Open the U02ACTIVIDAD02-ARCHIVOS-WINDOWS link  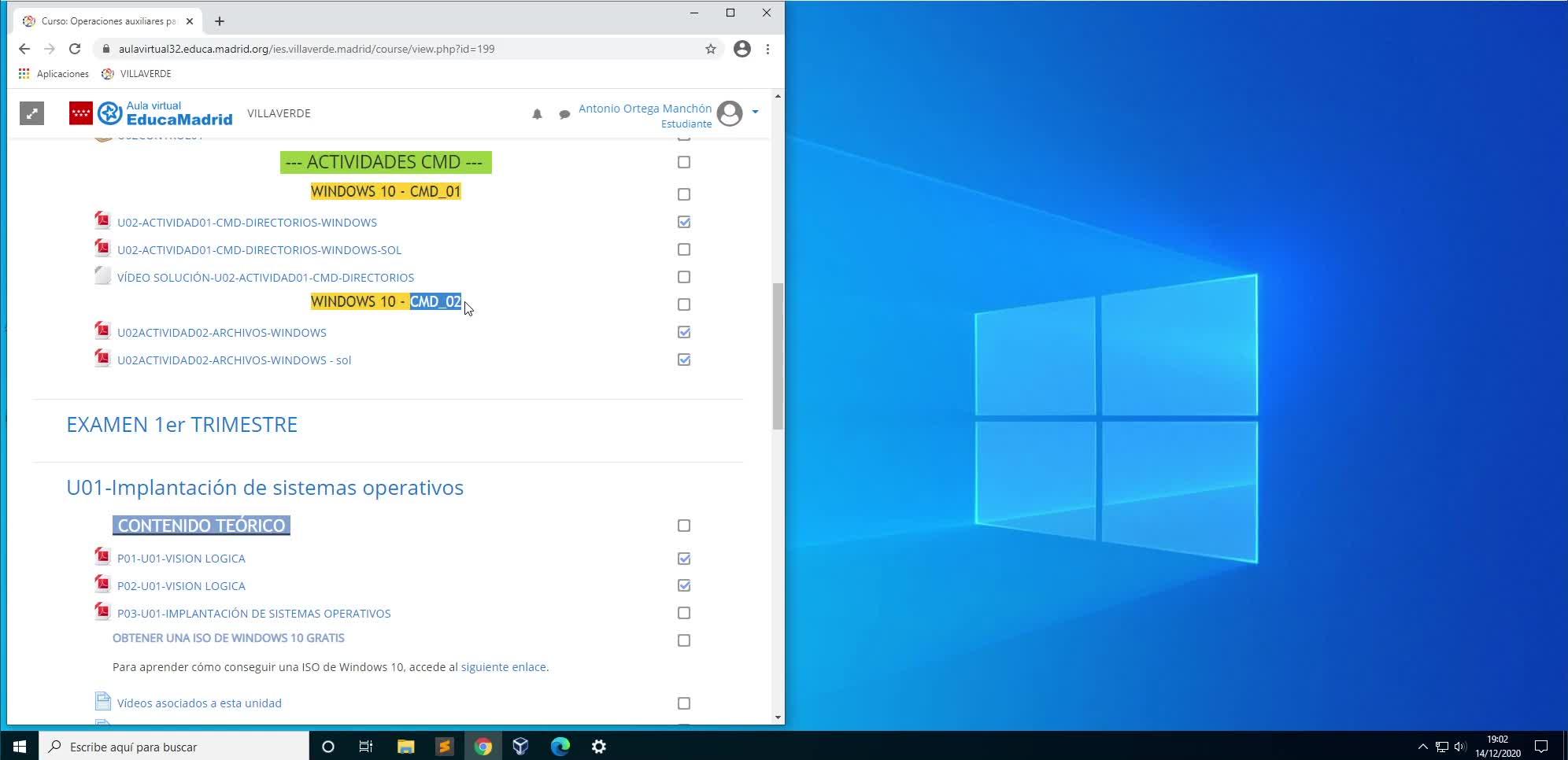click(x=222, y=333)
